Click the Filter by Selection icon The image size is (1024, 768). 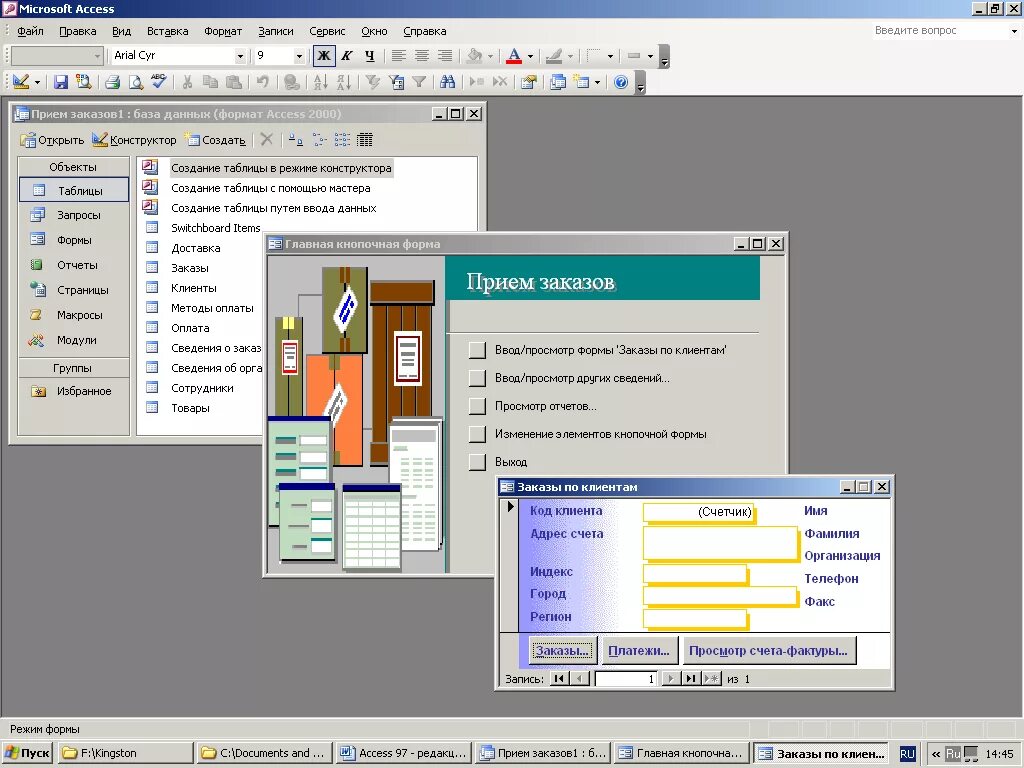(372, 82)
